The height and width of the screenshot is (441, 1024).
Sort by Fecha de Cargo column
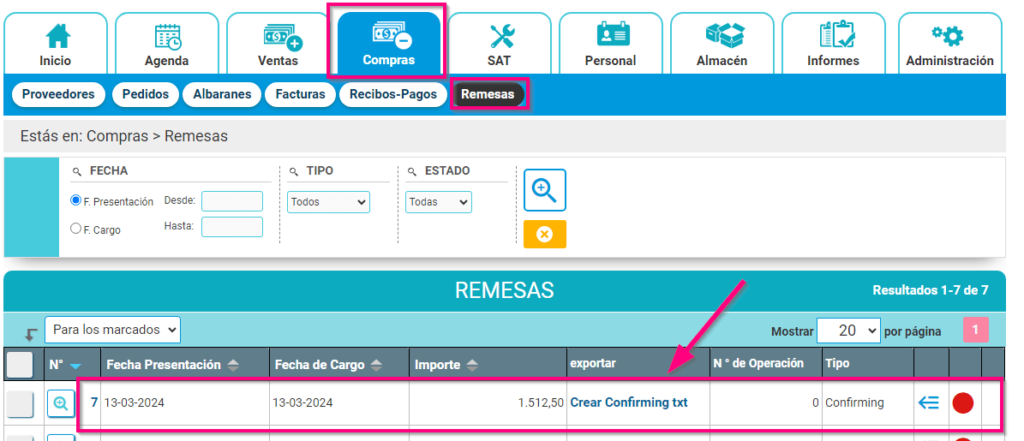pyautogui.click(x=328, y=365)
